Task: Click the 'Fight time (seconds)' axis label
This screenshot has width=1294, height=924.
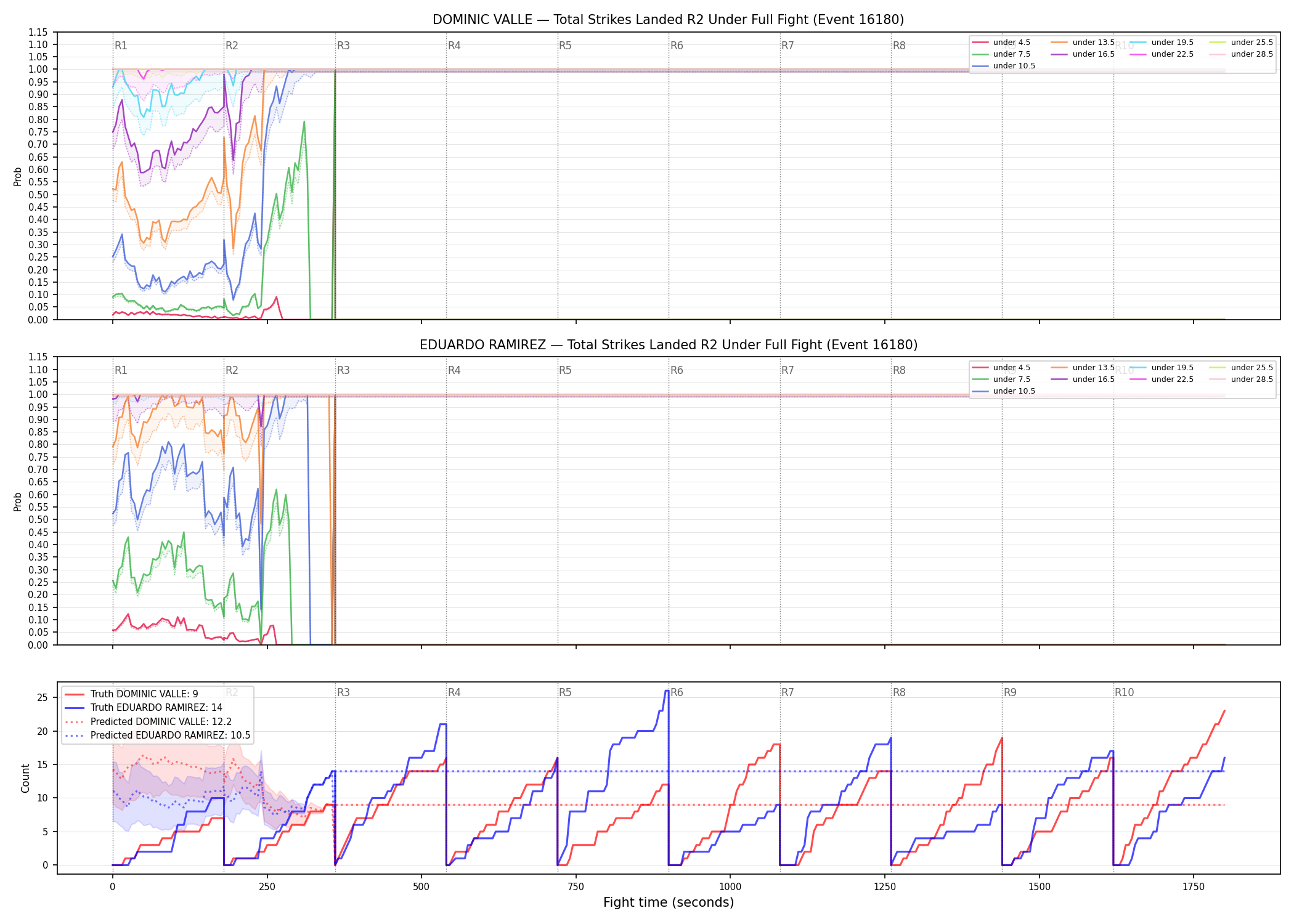Action: coord(669,902)
